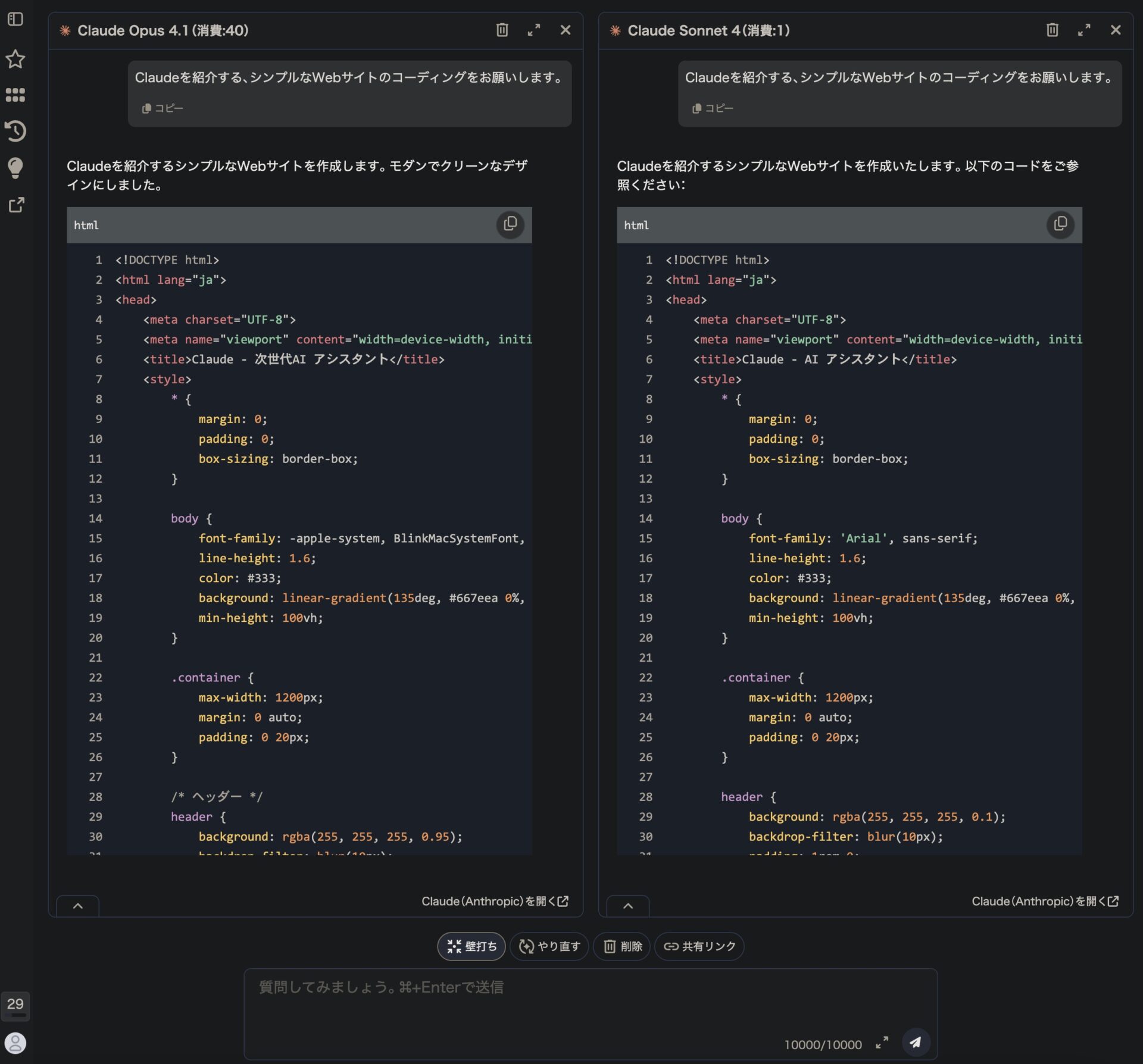
Task: Click the 10000/10000 character counter
Action: (x=823, y=1044)
